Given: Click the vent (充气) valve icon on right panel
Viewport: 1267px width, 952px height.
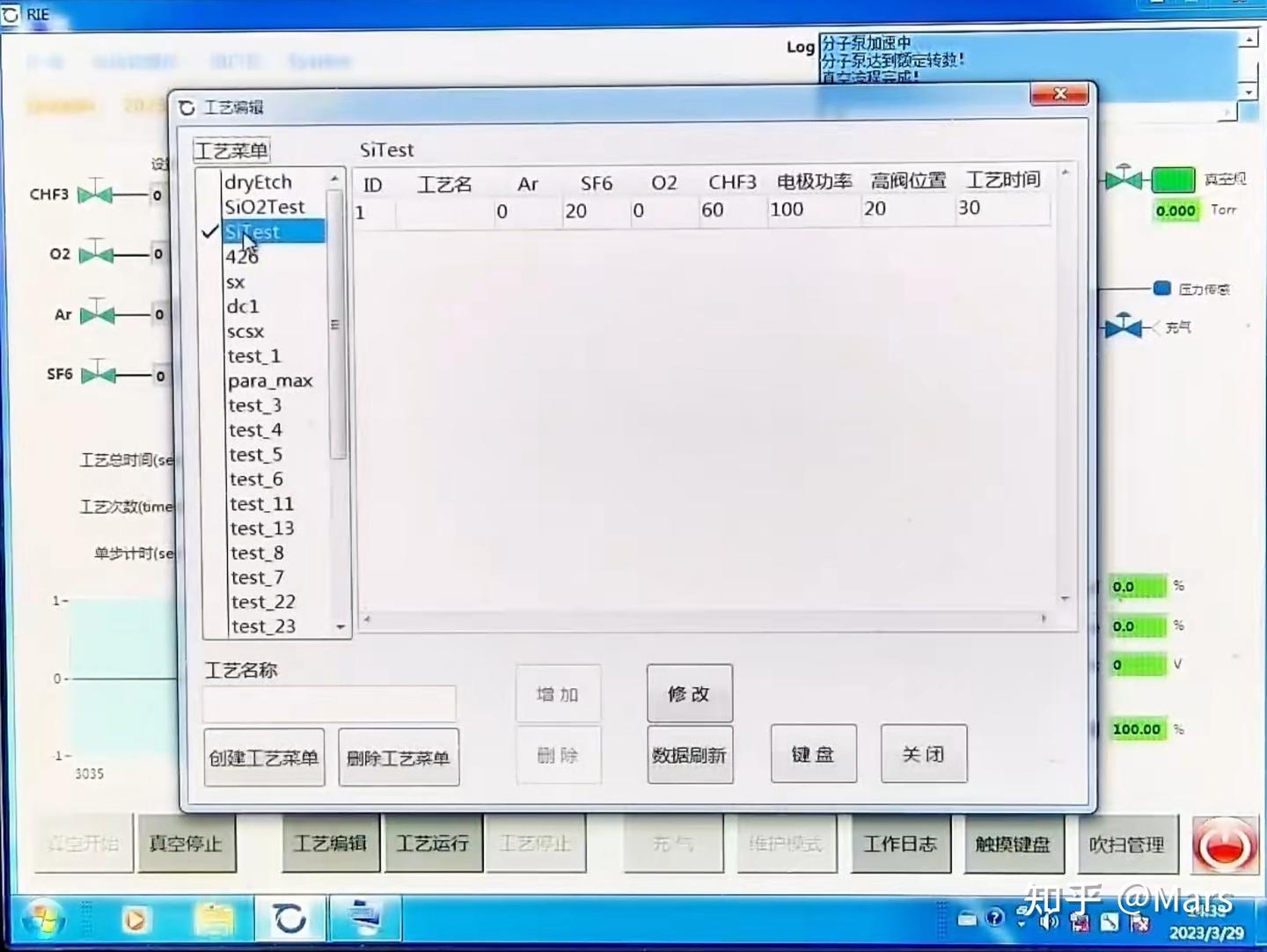Looking at the screenshot, I should (1124, 327).
